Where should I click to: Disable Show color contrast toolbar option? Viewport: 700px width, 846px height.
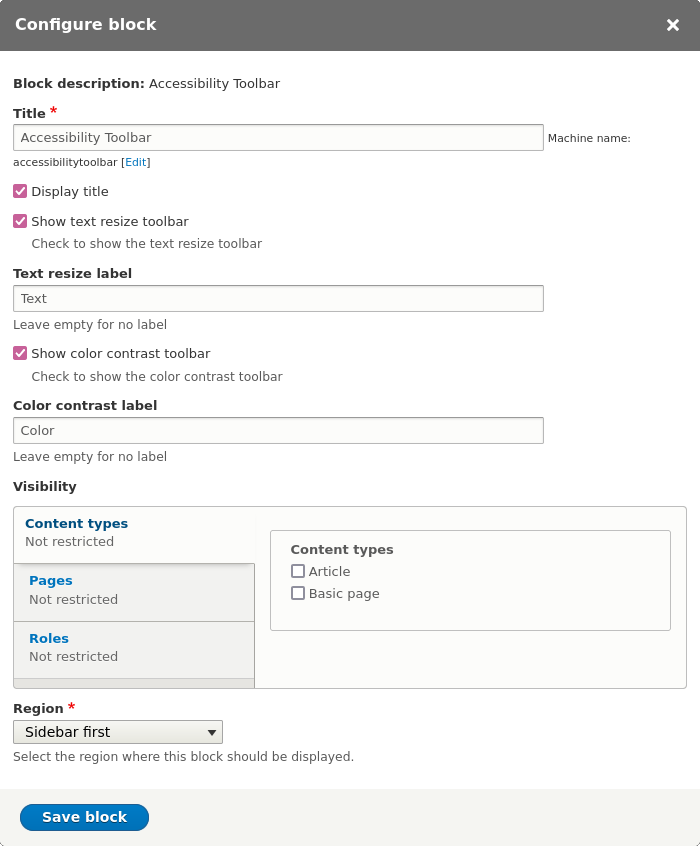click(20, 353)
